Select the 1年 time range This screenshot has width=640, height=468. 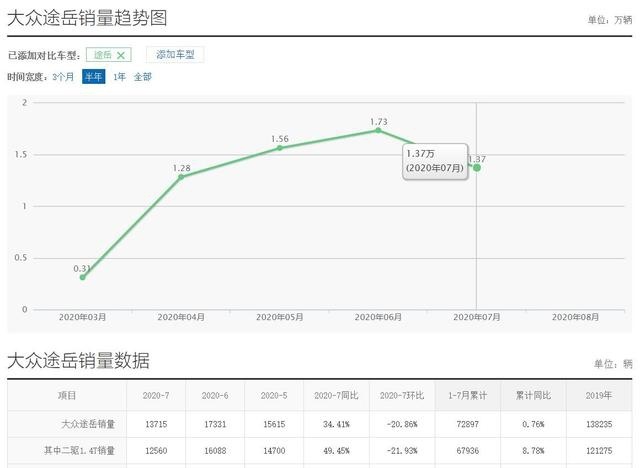[x=120, y=77]
